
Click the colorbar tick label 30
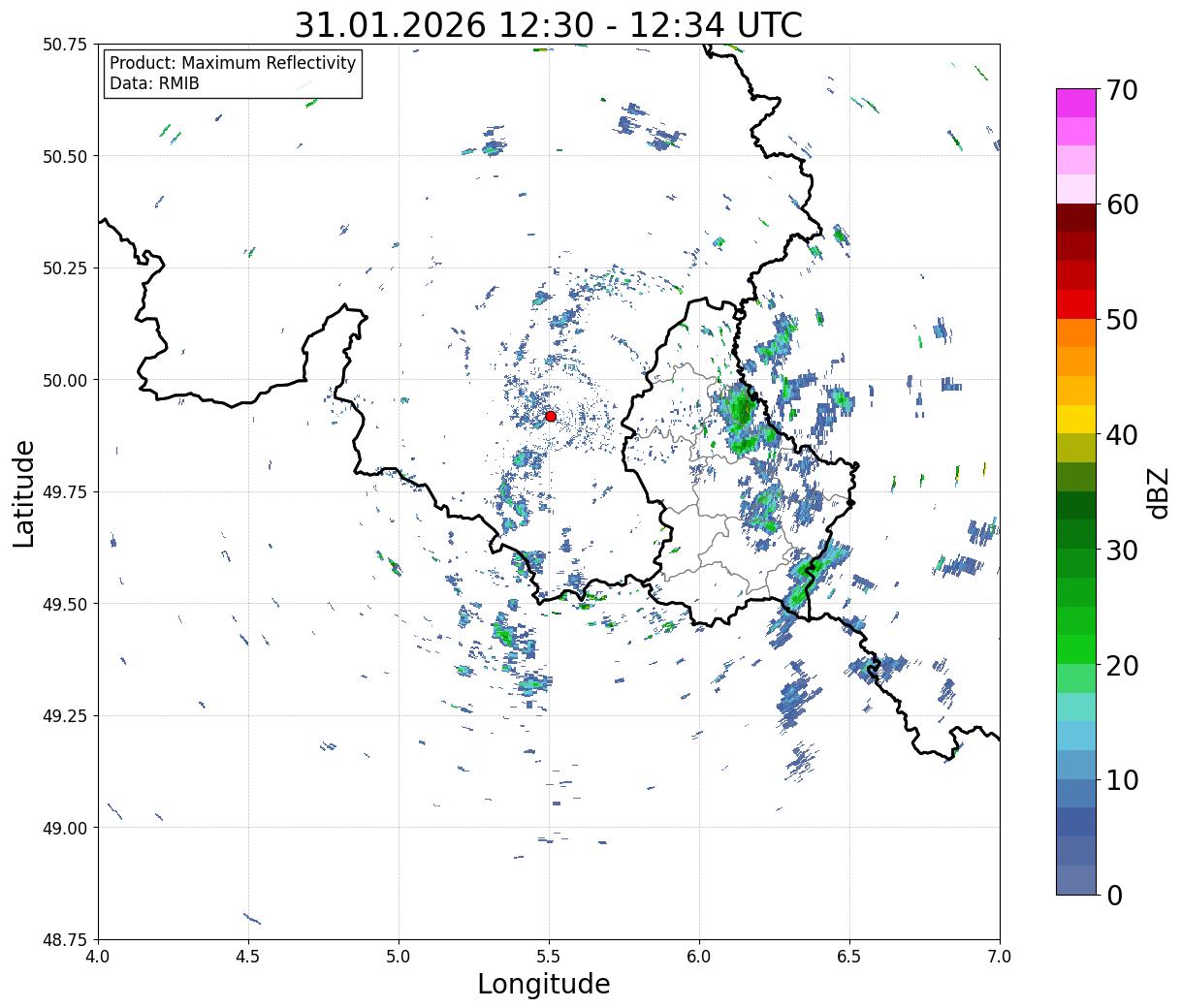(1121, 551)
